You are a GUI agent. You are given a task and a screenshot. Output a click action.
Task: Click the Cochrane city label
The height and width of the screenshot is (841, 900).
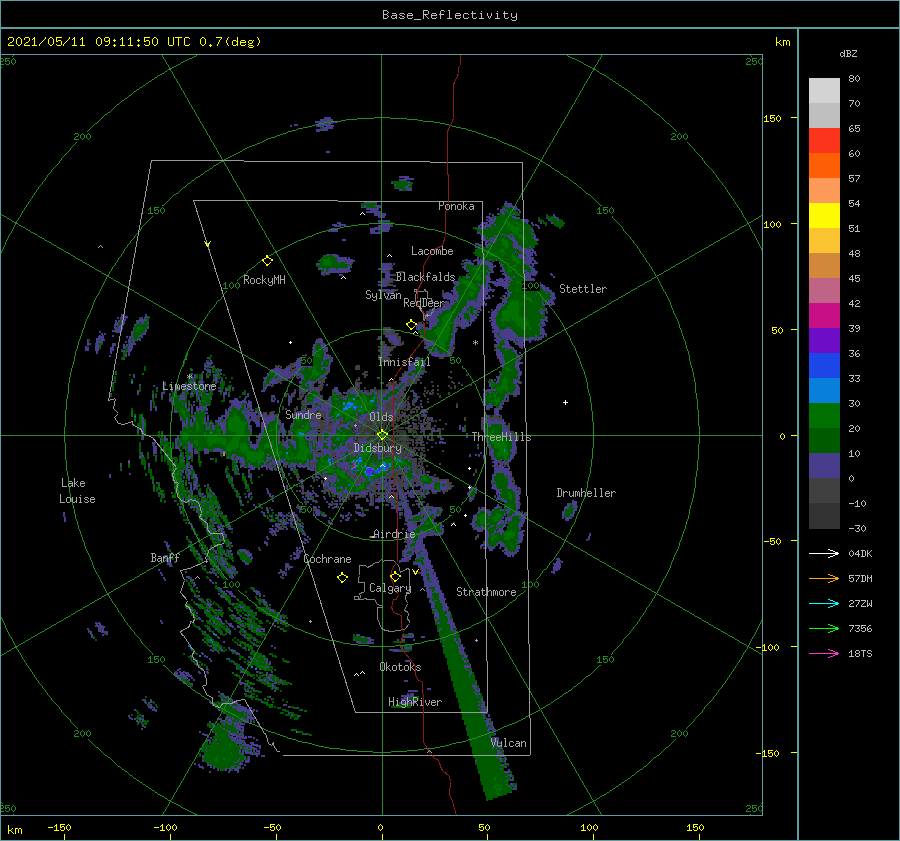point(327,559)
